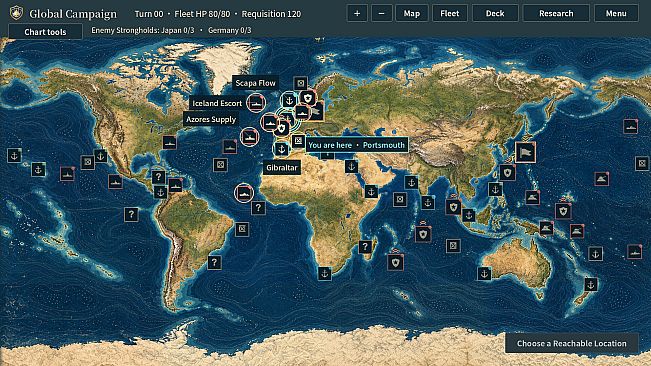Open the game Menu
The image size is (651, 366).
[616, 13]
